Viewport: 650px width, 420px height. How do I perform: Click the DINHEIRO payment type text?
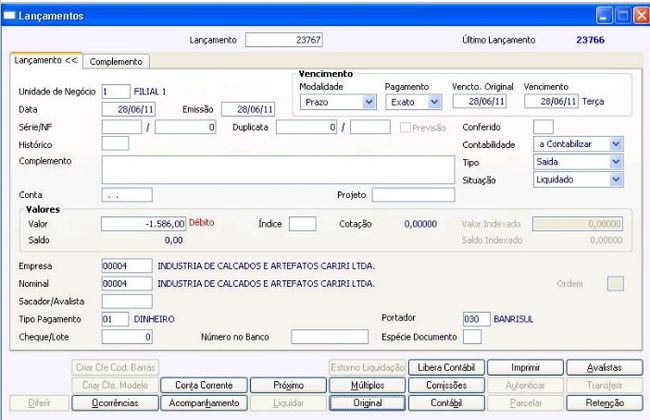pyautogui.click(x=154, y=319)
